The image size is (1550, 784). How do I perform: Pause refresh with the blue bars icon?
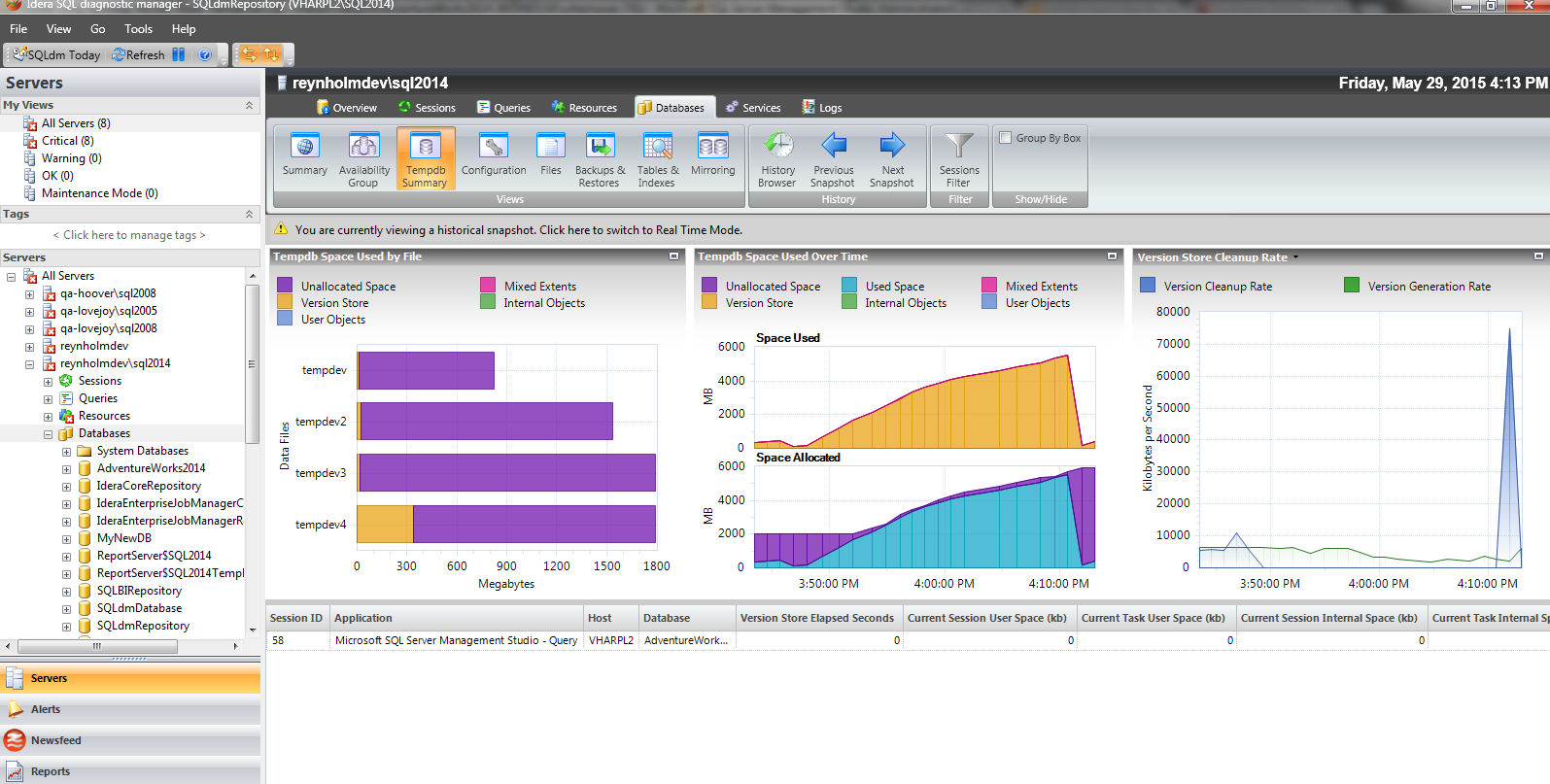click(179, 55)
